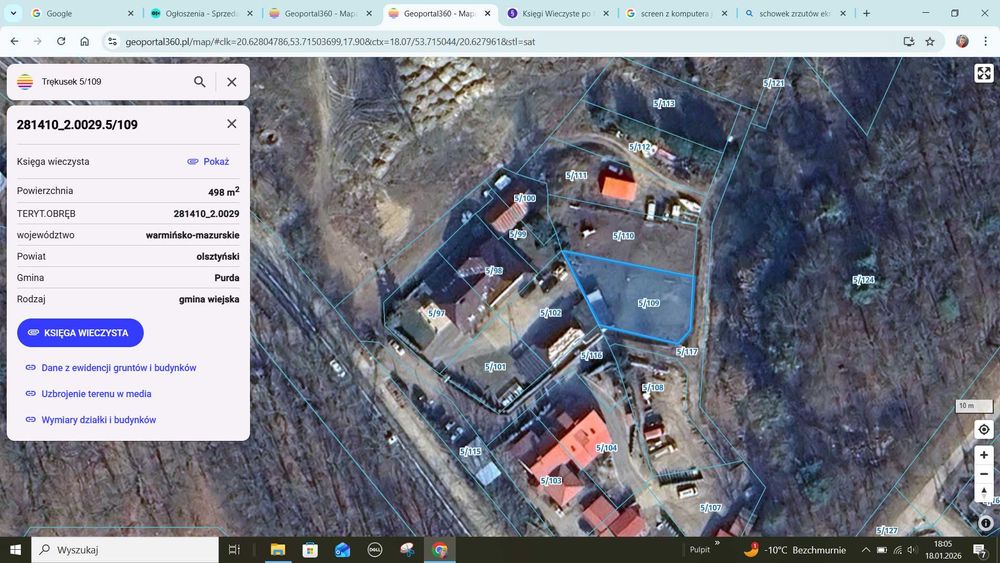Close the active Geoportal360 tab
Image resolution: width=1000 pixels, height=563 pixels.
pyautogui.click(x=487, y=13)
